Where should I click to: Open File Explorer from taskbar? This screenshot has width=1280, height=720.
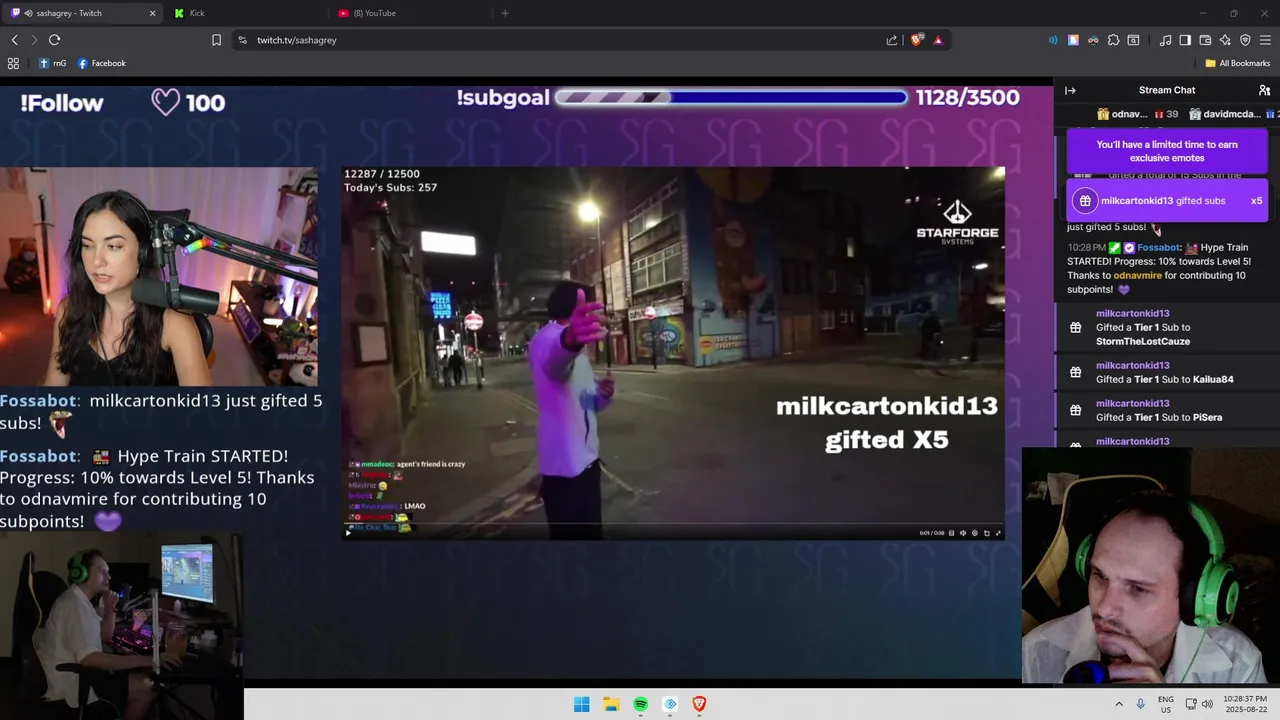611,704
